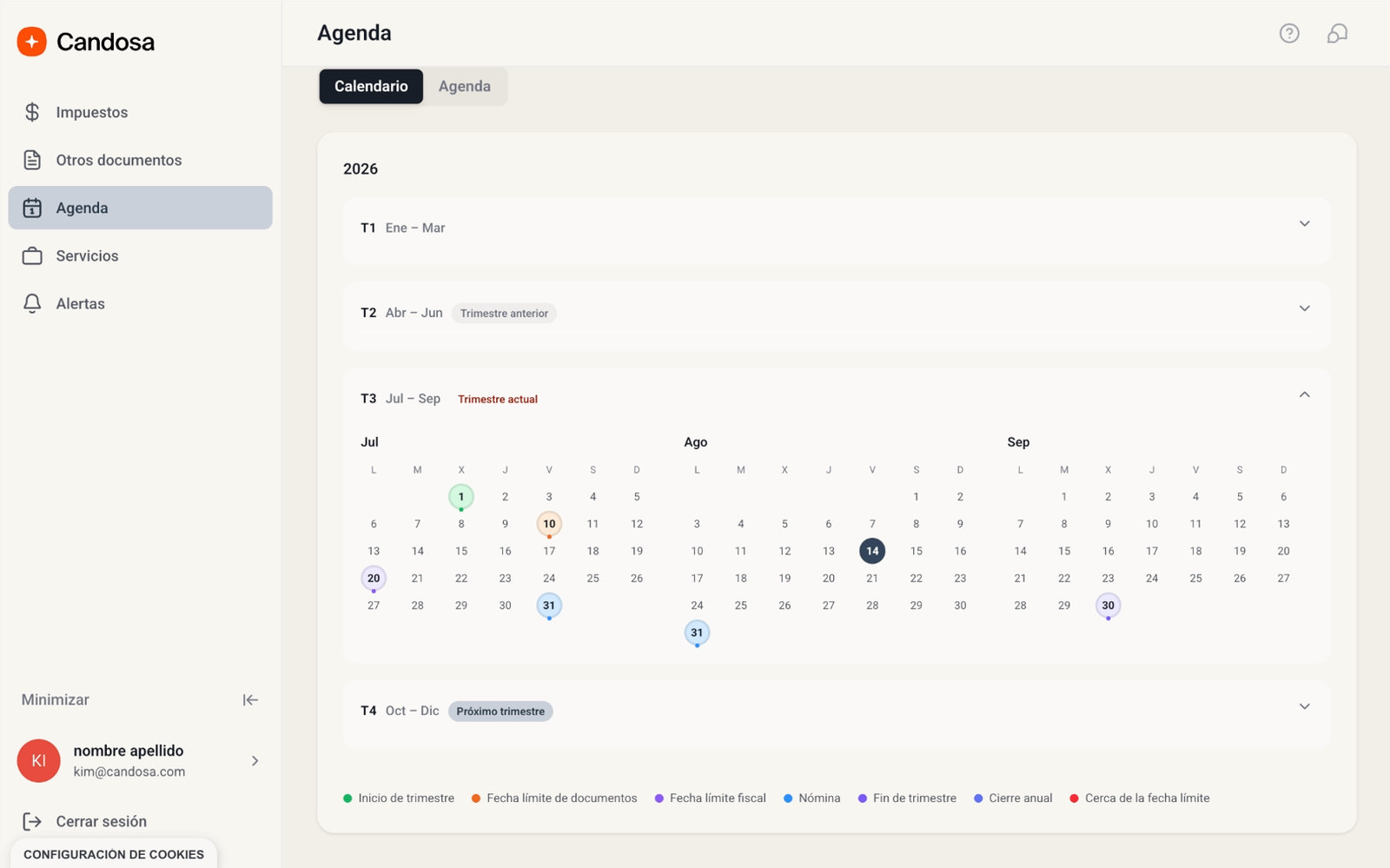Open Impuestos with the dollar icon
1390x868 pixels.
point(32,112)
